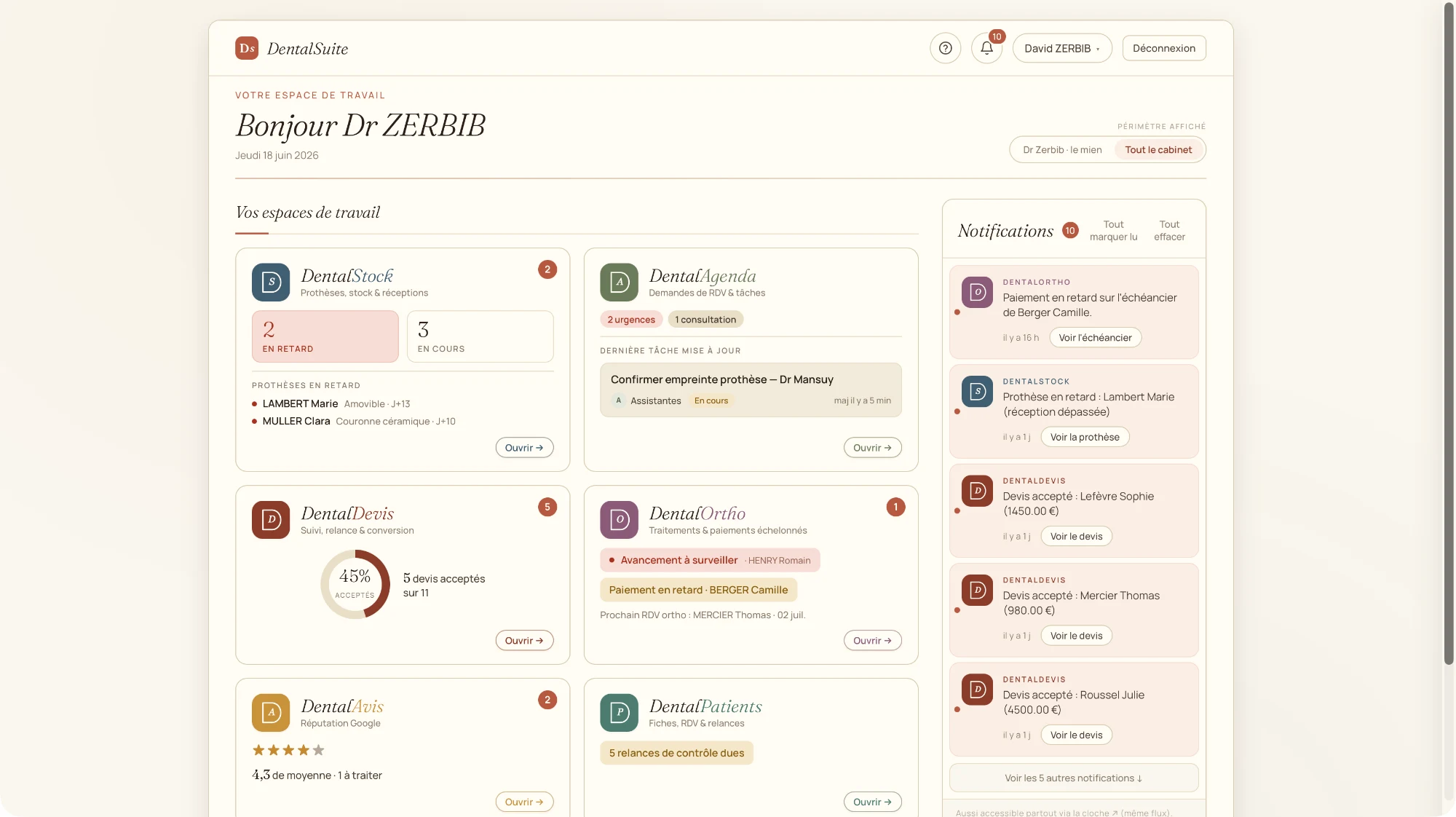Viewport: 1456px width, 817px height.
Task: Click 'Tout effacer' in Notifications
Action: [x=1169, y=231]
